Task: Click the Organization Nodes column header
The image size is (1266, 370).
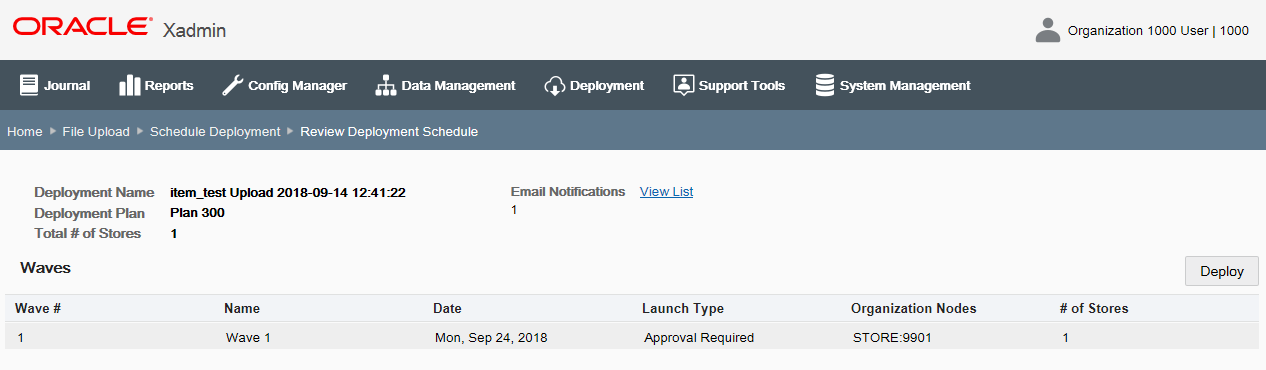Action: point(914,308)
